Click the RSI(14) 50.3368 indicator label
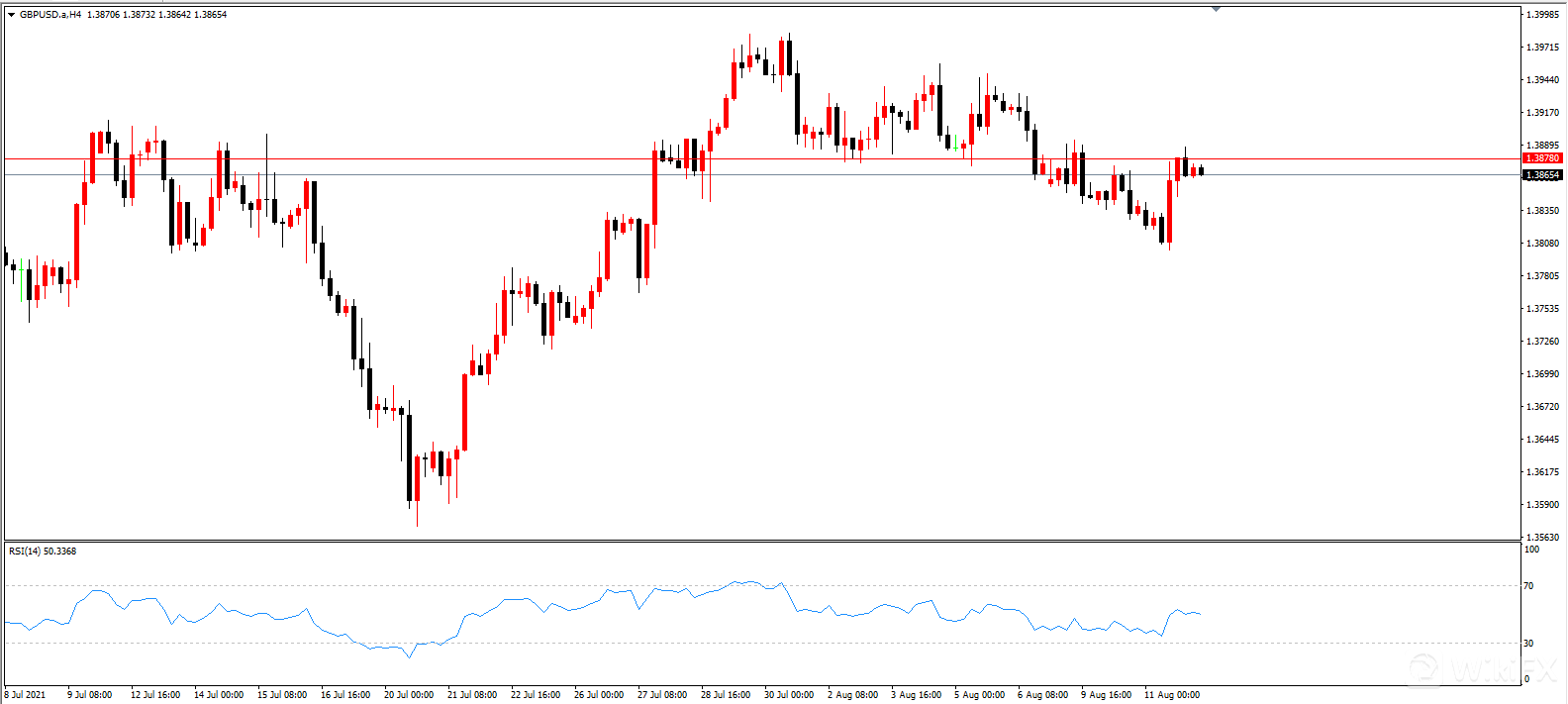Viewport: 1568px width, 704px height. pos(43,551)
